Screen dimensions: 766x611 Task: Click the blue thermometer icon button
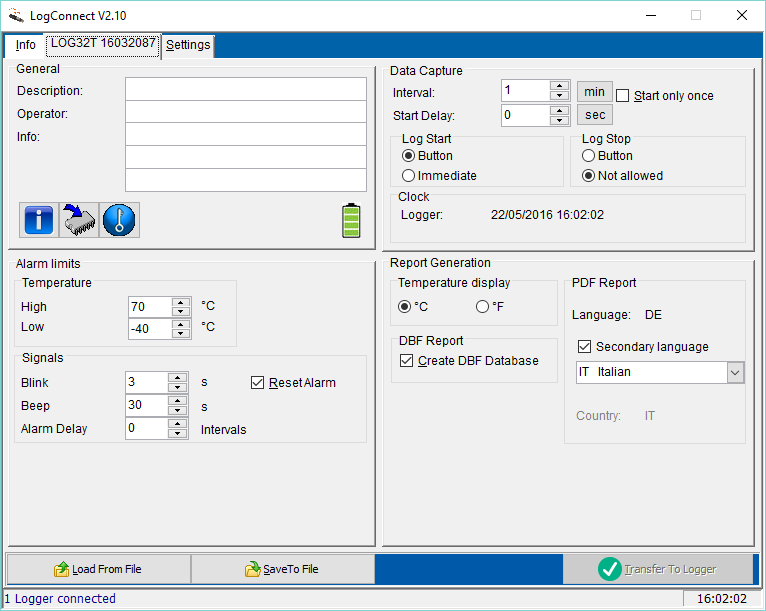[120, 220]
